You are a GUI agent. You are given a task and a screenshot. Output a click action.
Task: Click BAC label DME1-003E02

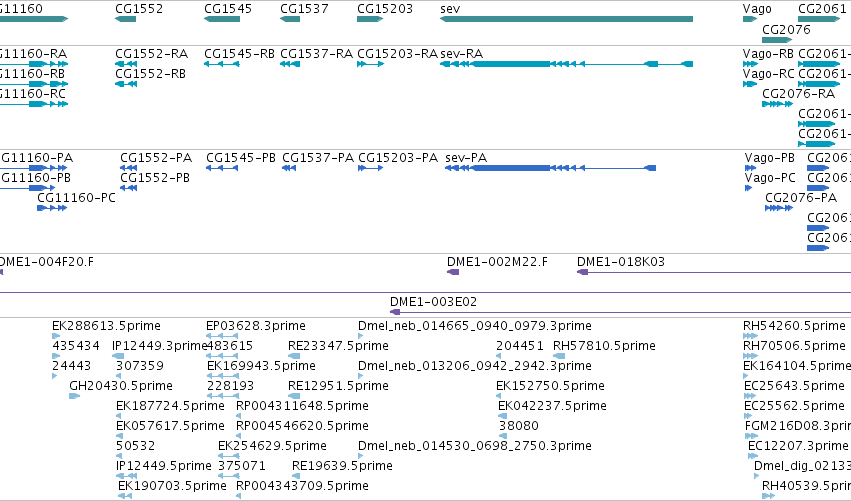point(433,302)
